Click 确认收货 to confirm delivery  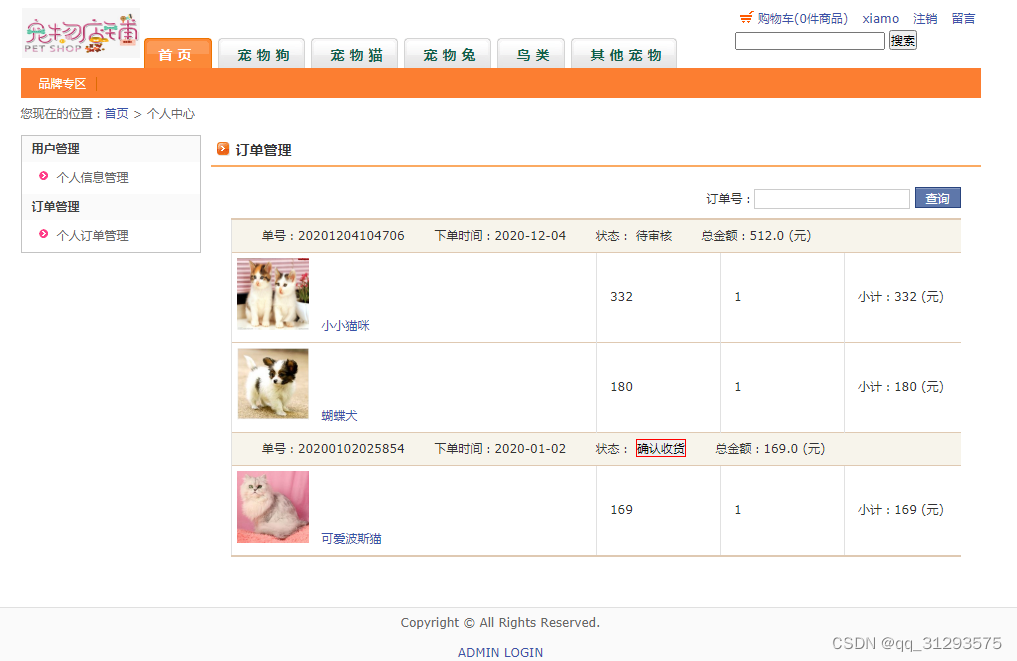[x=660, y=448]
